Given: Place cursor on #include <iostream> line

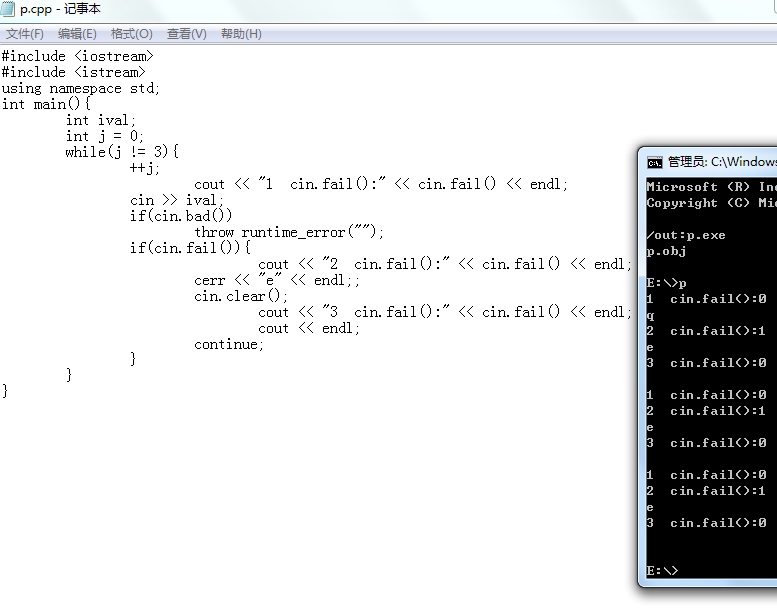Looking at the screenshot, I should [x=77, y=56].
